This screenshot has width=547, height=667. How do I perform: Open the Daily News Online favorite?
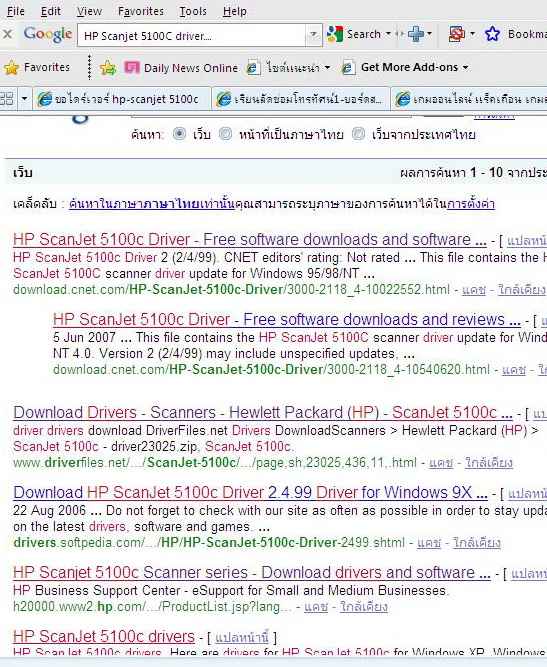[181, 68]
